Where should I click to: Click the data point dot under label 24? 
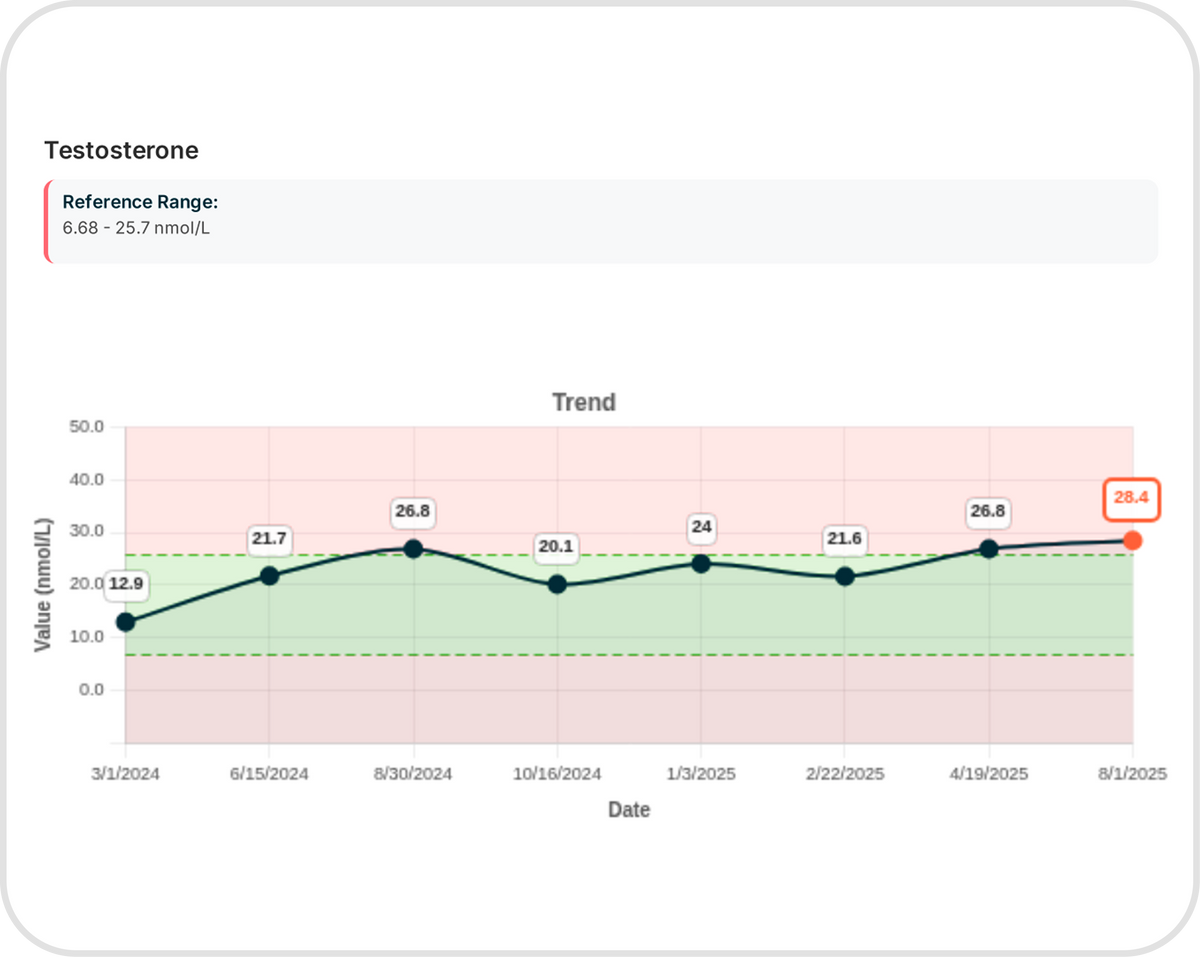coord(701,564)
